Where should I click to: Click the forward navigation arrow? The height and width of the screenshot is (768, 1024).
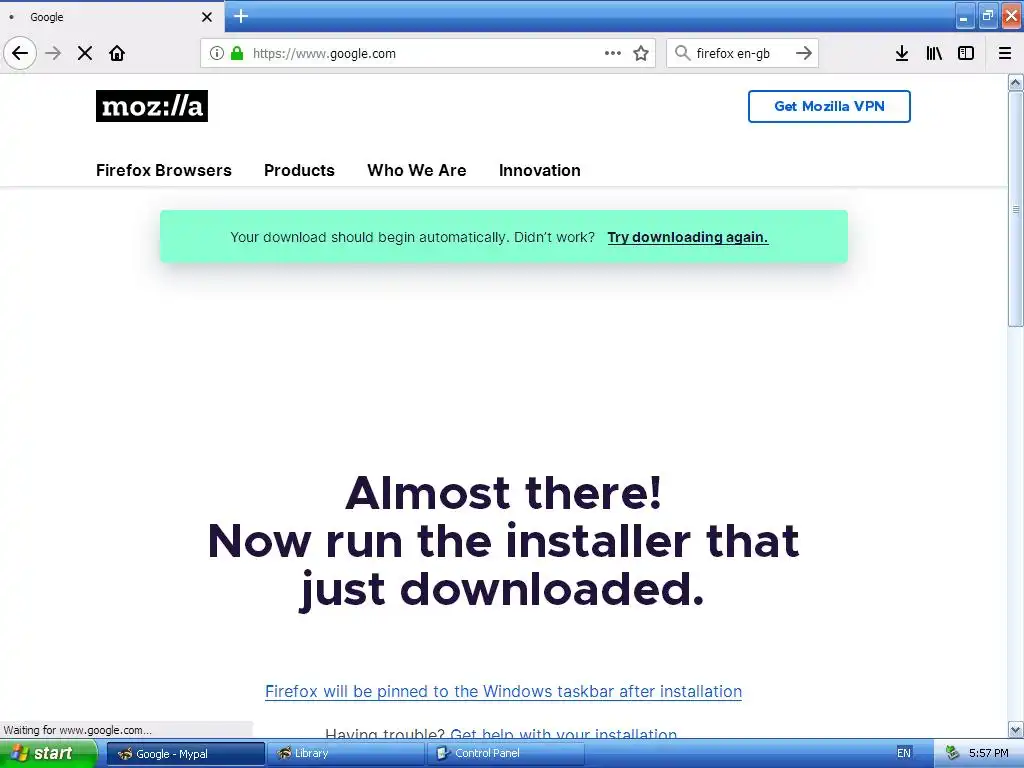click(x=53, y=53)
